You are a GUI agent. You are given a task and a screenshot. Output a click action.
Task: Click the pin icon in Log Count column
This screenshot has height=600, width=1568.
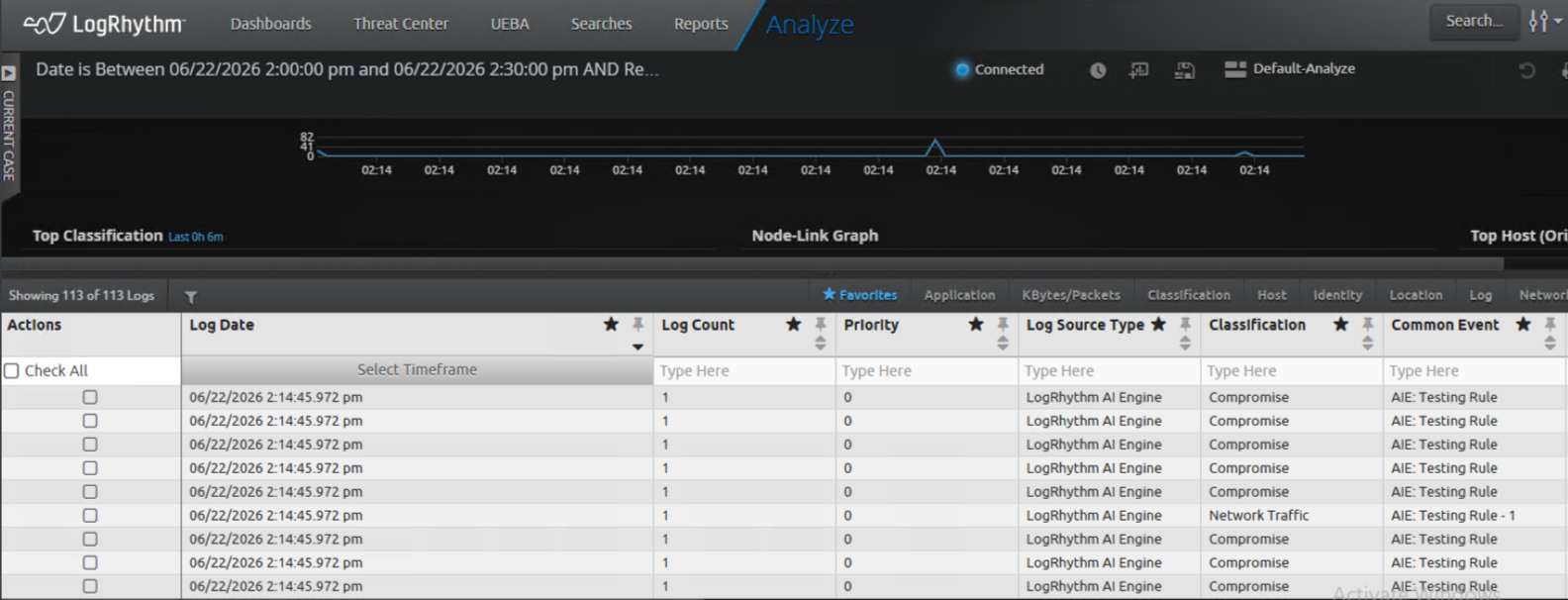(821, 325)
